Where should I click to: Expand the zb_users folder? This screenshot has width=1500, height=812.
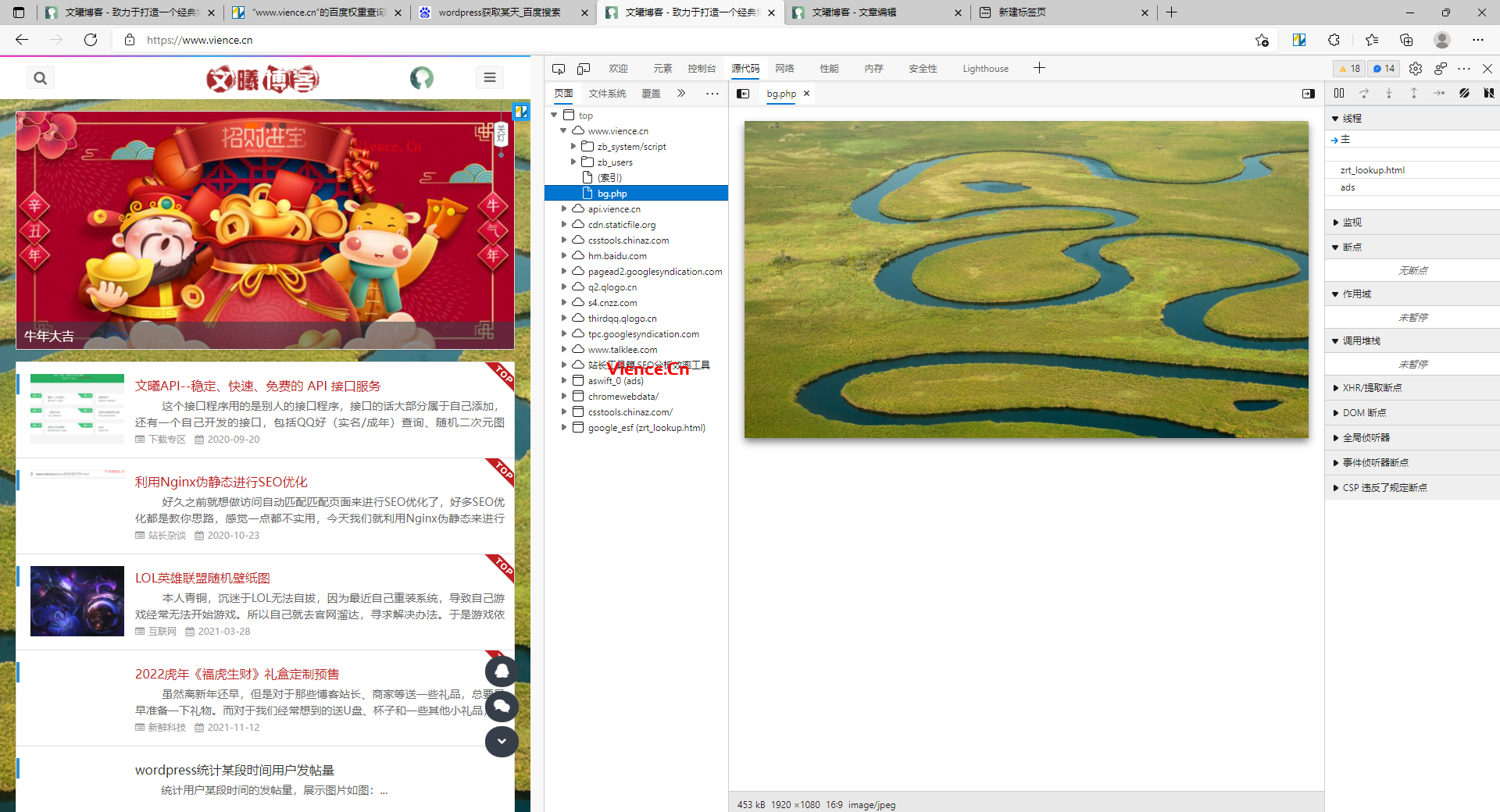coord(573,162)
